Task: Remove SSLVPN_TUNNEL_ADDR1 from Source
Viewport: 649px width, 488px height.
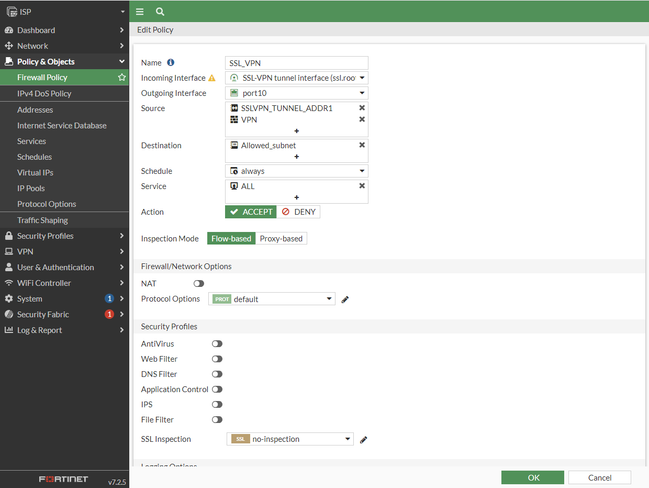Action: click(362, 107)
